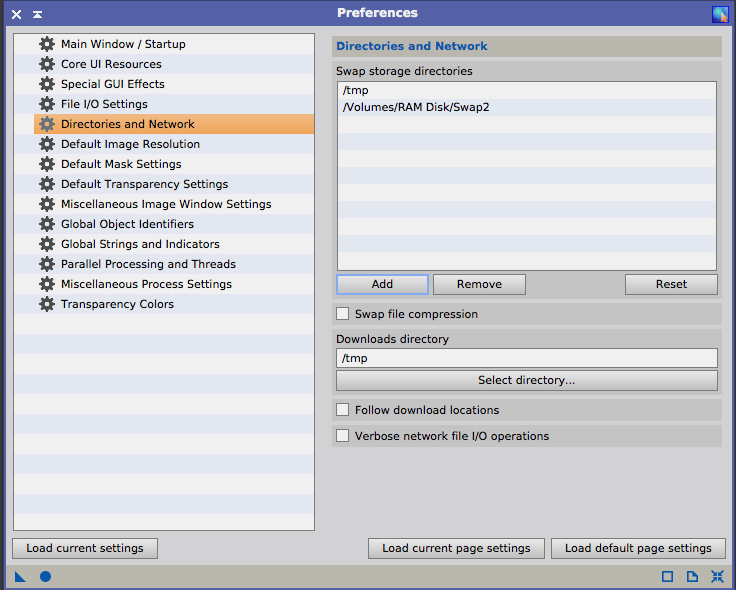Click the Downloads directory text field

coord(526,358)
